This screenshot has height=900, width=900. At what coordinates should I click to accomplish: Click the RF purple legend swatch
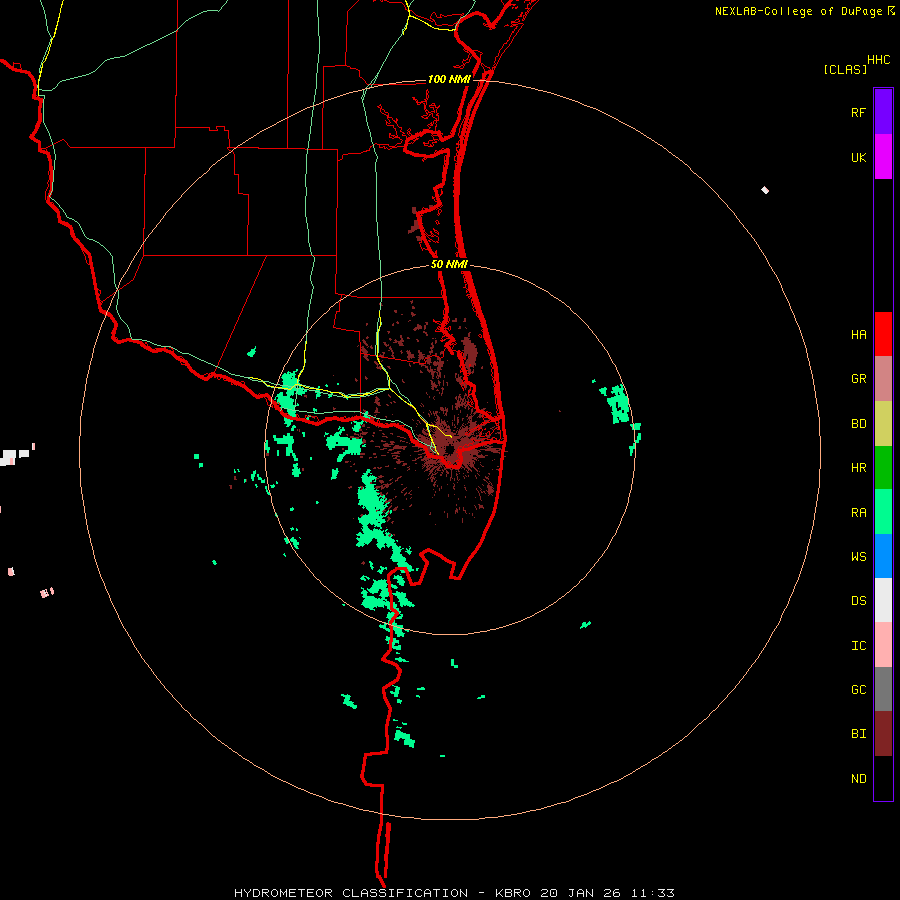click(883, 112)
